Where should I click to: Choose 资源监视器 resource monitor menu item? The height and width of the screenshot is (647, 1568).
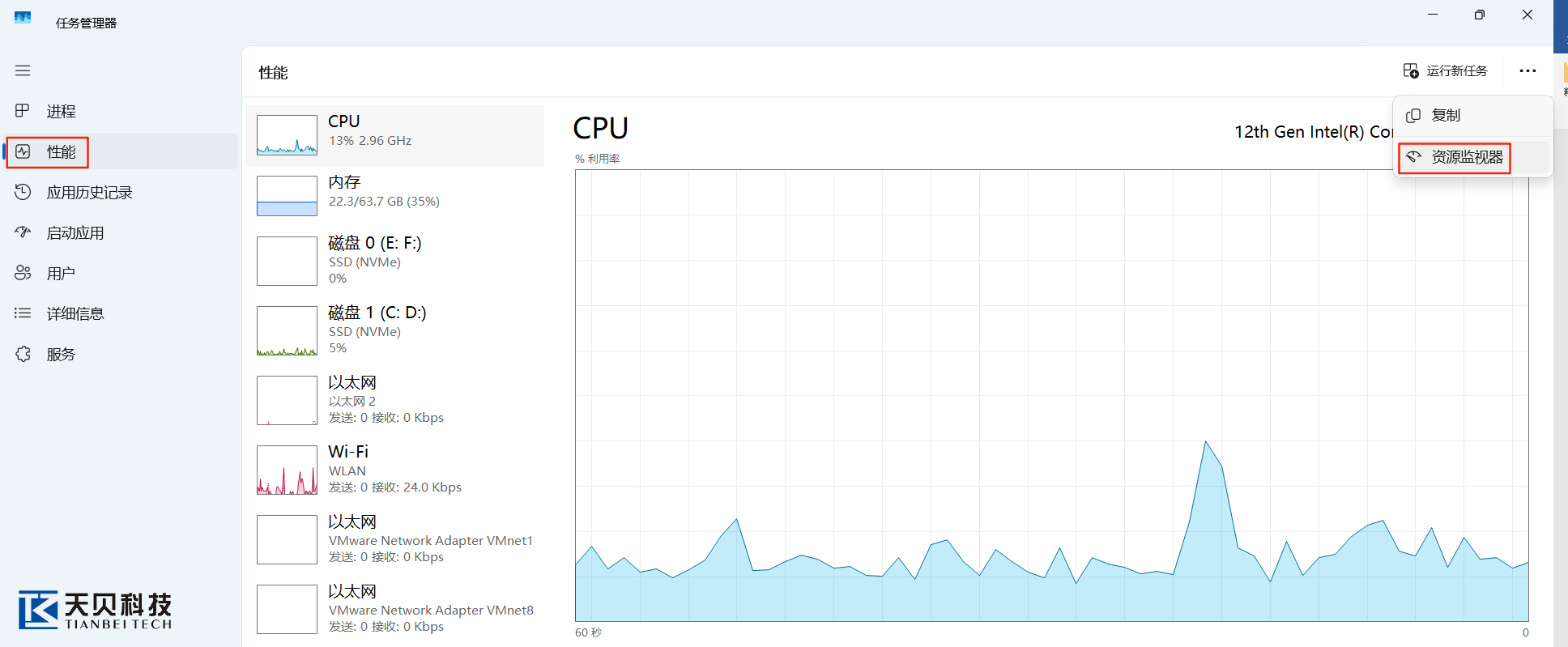click(x=1466, y=157)
